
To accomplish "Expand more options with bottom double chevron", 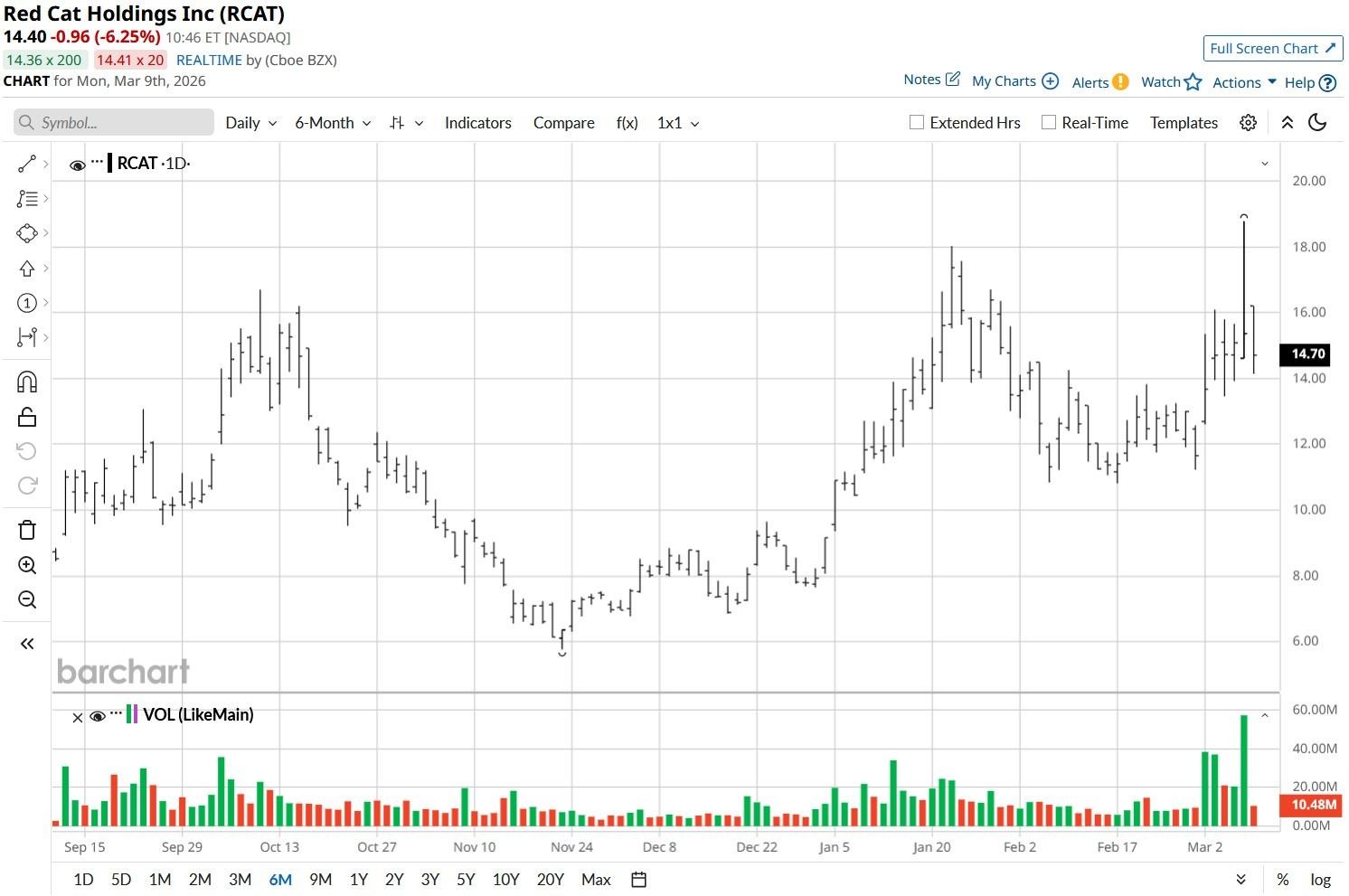I will 1241,880.
